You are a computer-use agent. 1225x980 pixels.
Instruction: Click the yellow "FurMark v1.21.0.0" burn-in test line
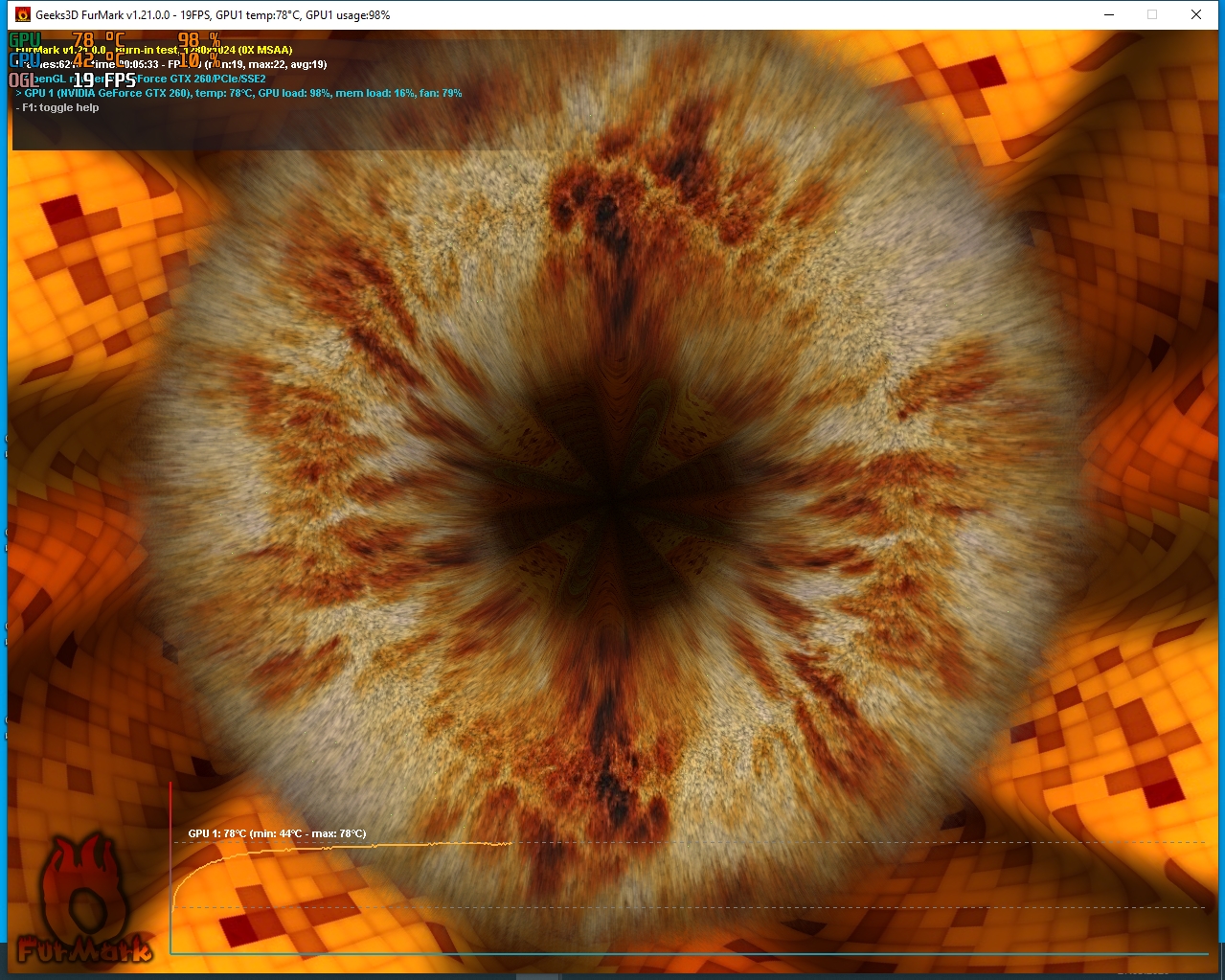154,50
